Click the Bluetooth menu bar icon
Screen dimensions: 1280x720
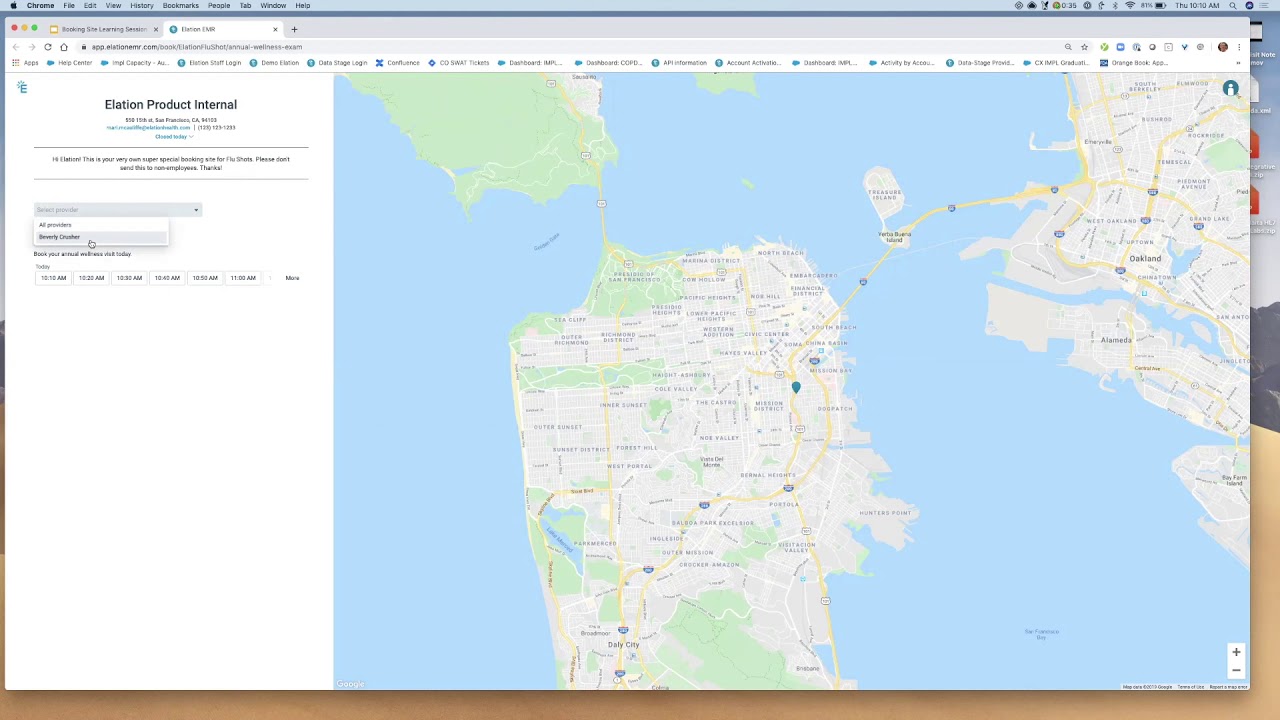pyautogui.click(x=1115, y=6)
